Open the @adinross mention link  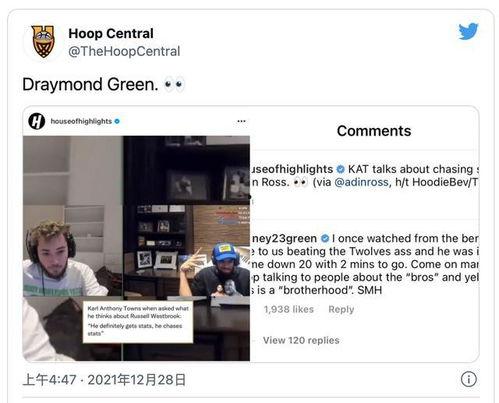(x=361, y=182)
